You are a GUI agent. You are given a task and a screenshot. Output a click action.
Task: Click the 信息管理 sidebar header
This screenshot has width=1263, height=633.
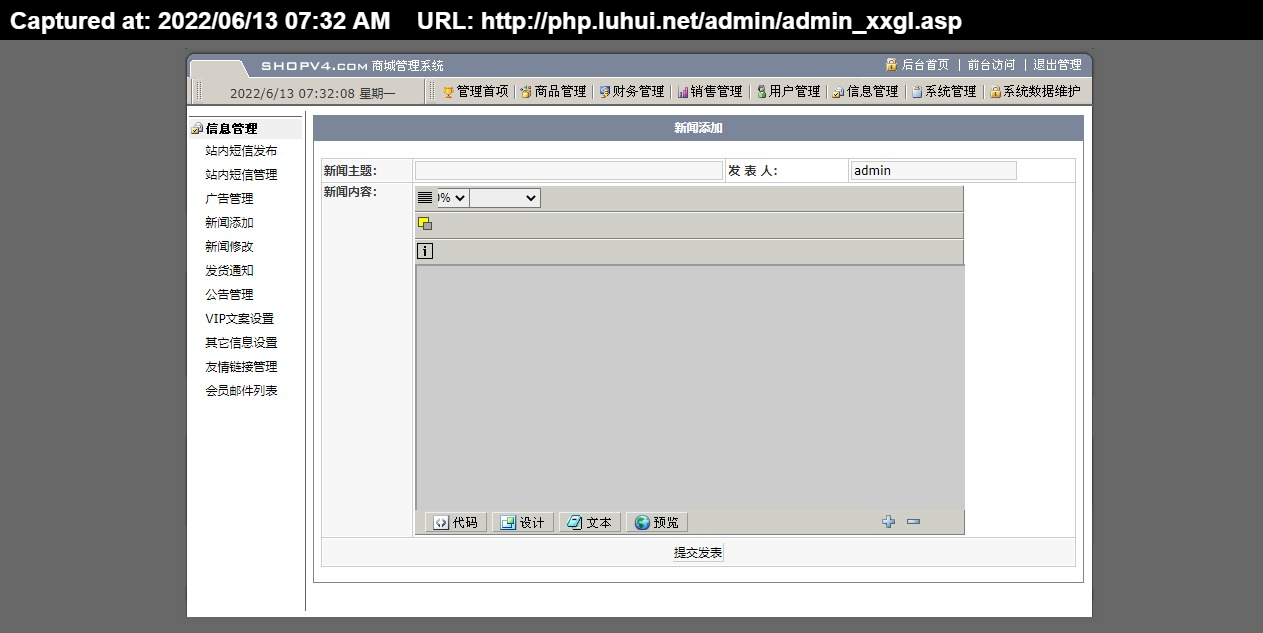(x=231, y=129)
